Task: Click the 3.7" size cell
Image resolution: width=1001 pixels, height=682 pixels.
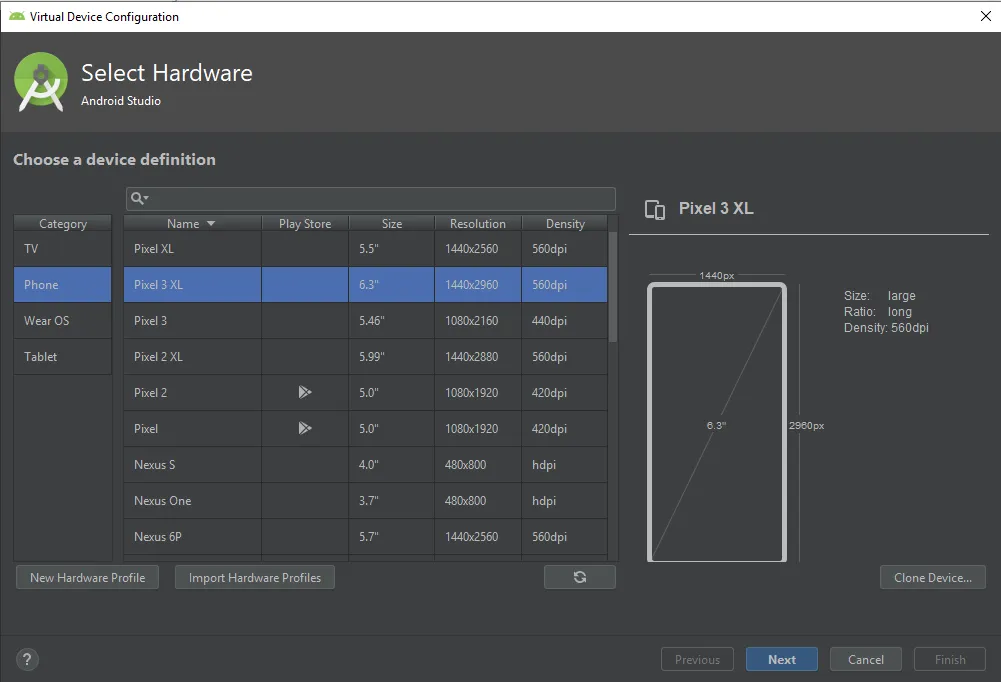Action: pyautogui.click(x=391, y=501)
